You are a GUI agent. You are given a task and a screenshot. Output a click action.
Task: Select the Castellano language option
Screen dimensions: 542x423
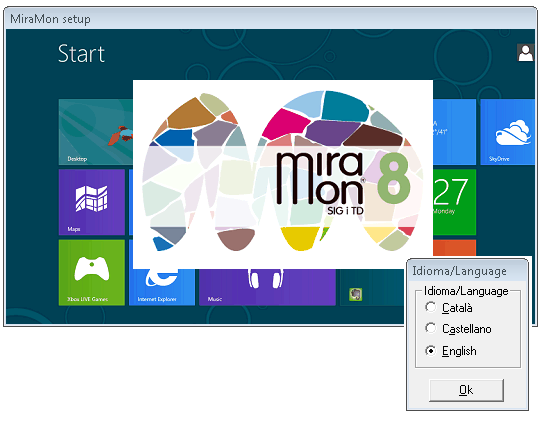coord(458,329)
